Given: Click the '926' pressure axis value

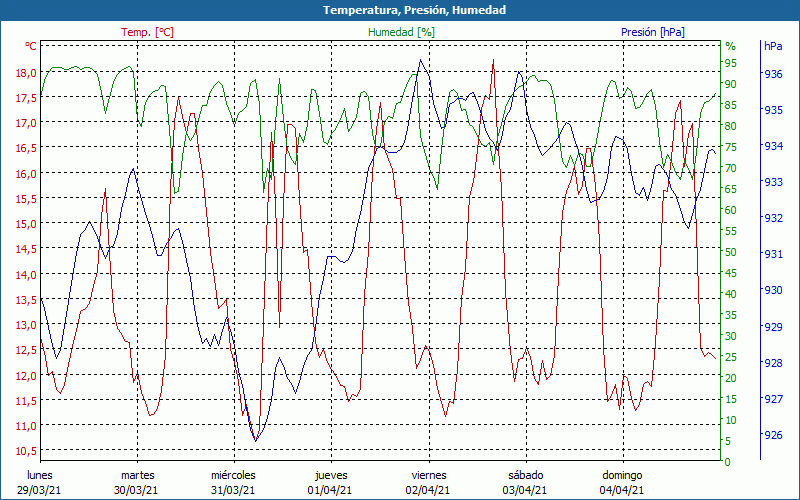Looking at the screenshot, I should (773, 435).
